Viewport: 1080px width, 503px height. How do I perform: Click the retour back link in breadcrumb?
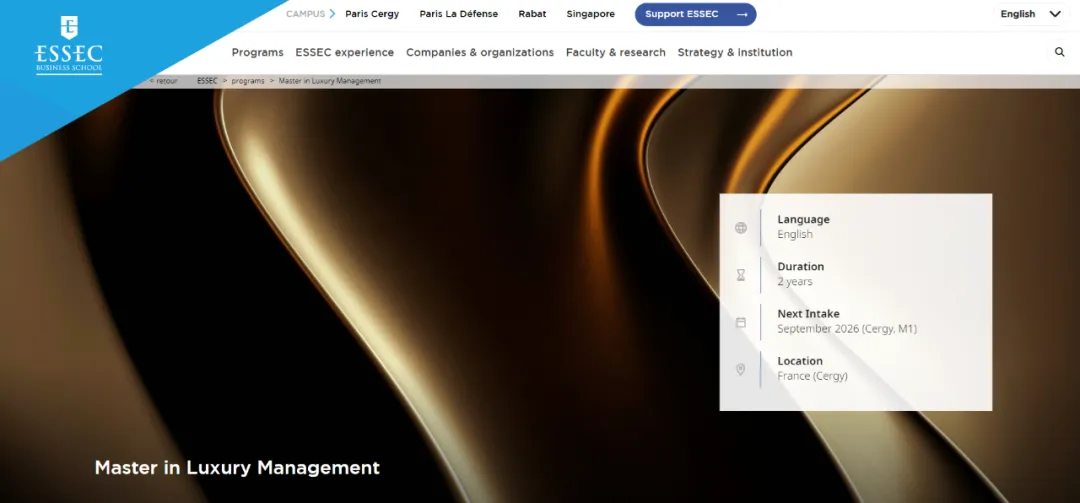(165, 81)
